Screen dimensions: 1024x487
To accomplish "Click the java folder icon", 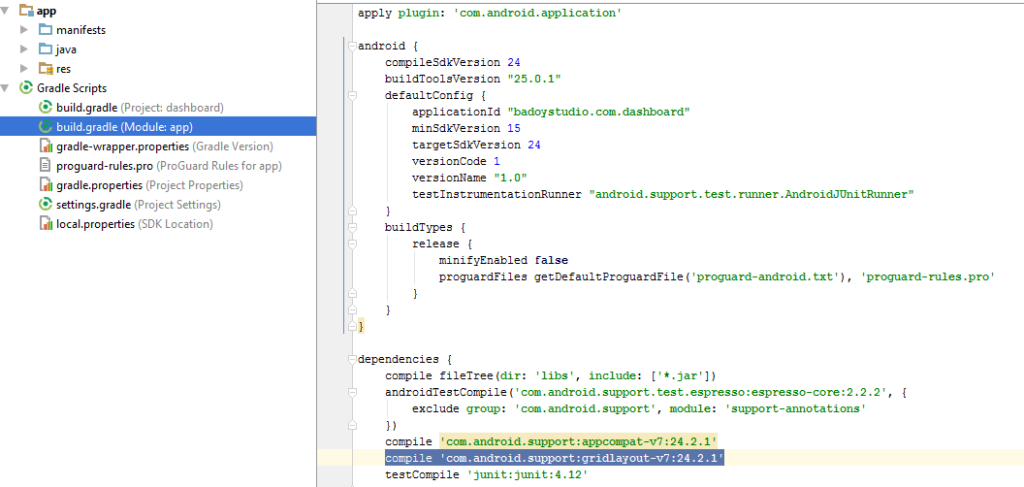I will tap(45, 49).
